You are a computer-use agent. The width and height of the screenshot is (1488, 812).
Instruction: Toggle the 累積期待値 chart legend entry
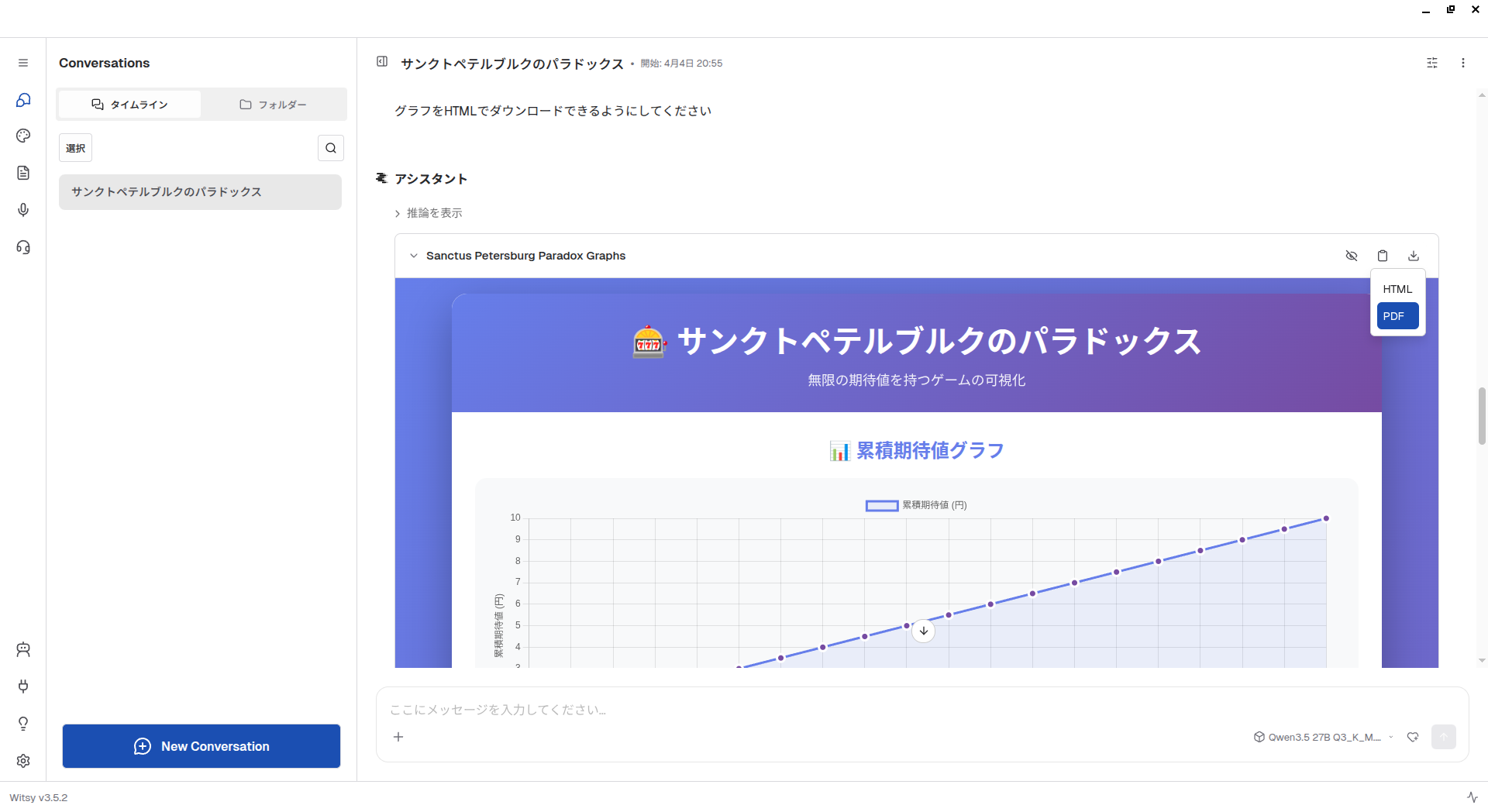916,505
